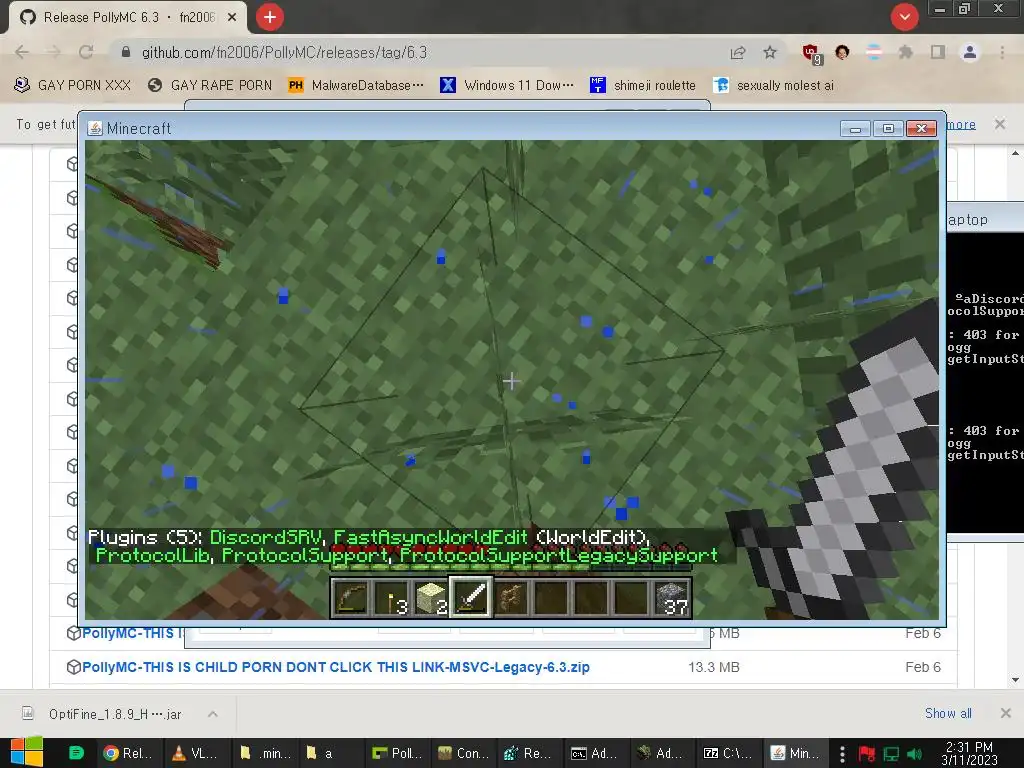Open a new browser tab with the plus button
The height and width of the screenshot is (768, 1024).
coord(270,17)
